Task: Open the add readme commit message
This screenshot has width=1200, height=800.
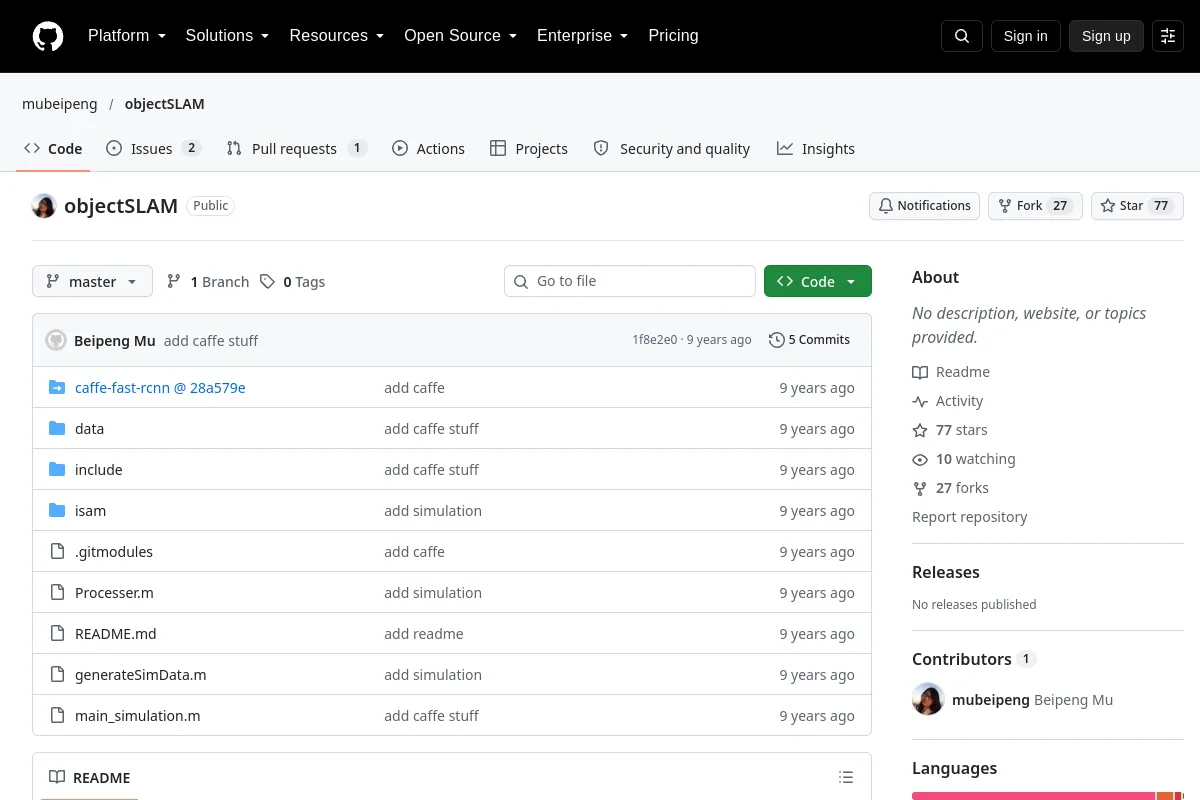Action: 424,634
